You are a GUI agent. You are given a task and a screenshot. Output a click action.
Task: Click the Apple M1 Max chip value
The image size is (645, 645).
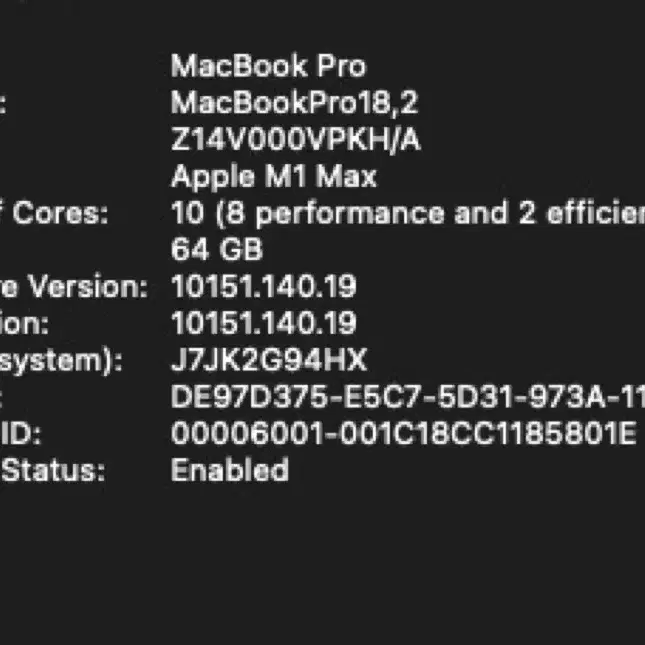274,177
